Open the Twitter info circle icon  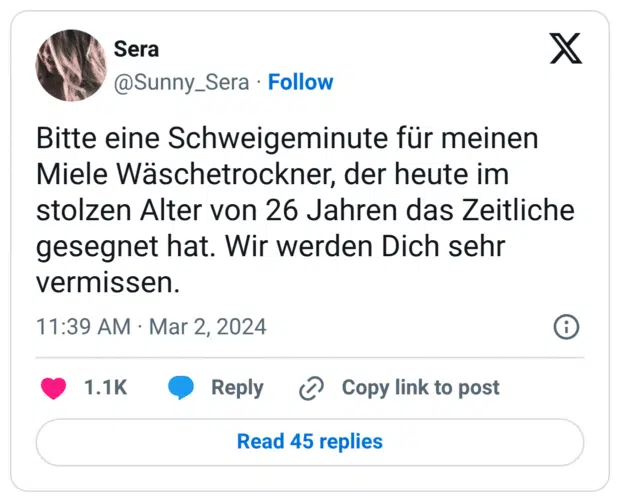[x=566, y=327]
